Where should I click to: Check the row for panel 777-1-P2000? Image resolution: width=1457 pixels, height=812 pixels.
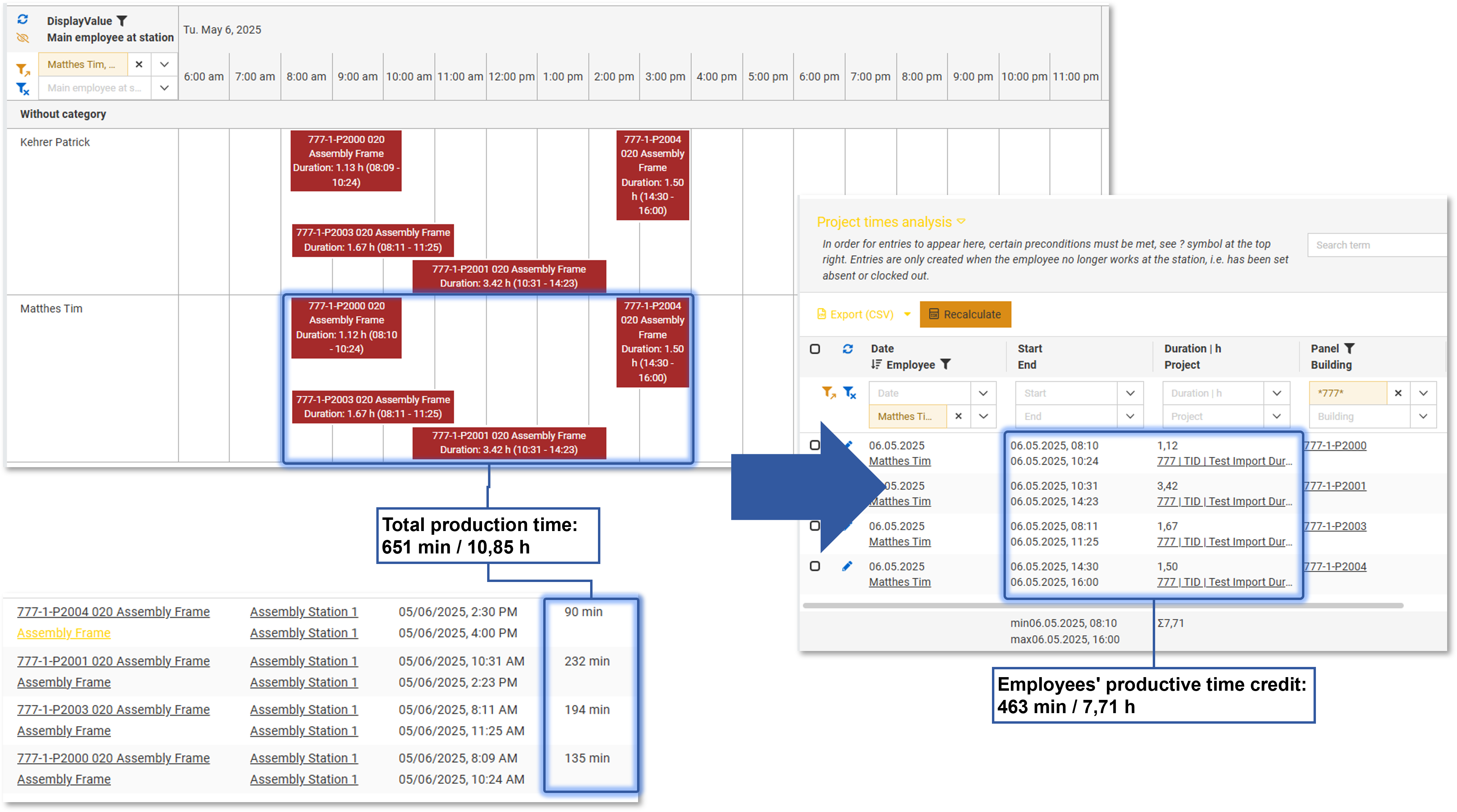tap(815, 445)
